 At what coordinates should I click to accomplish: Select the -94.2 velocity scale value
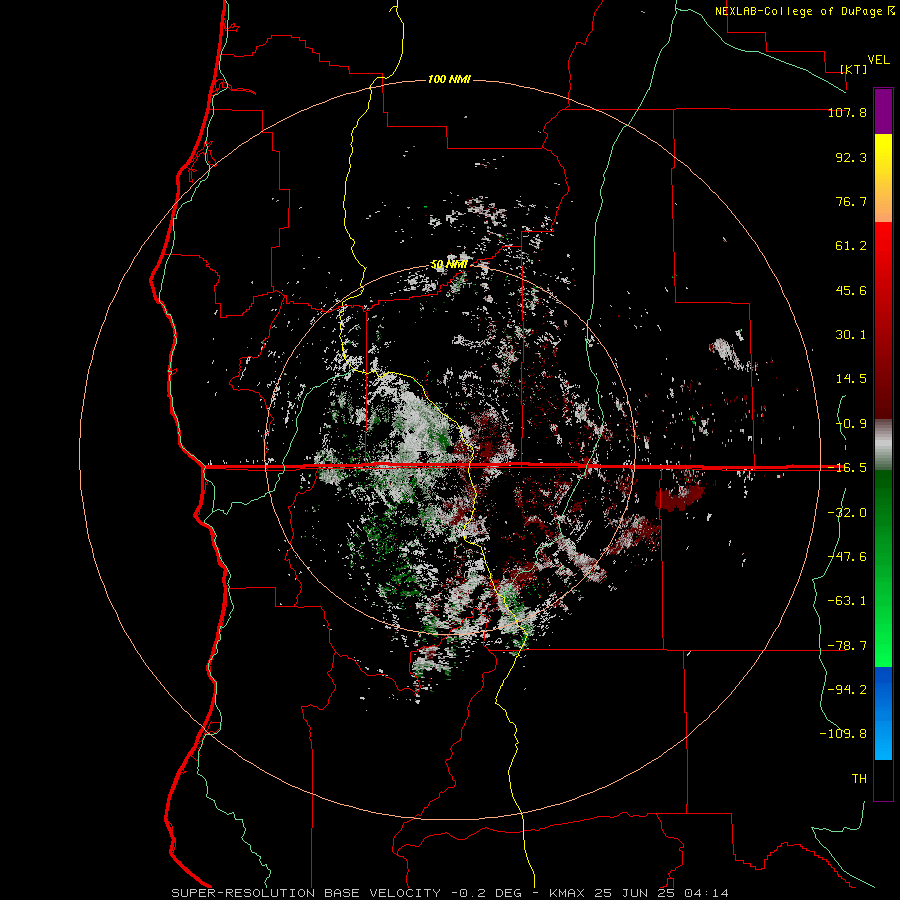pos(847,689)
